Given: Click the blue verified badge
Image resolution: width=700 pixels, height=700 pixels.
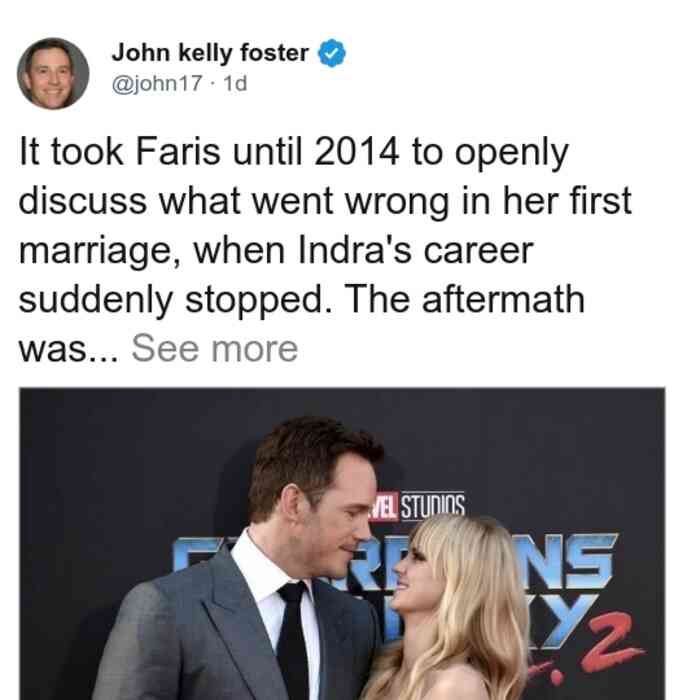Looking at the screenshot, I should pyautogui.click(x=332, y=53).
